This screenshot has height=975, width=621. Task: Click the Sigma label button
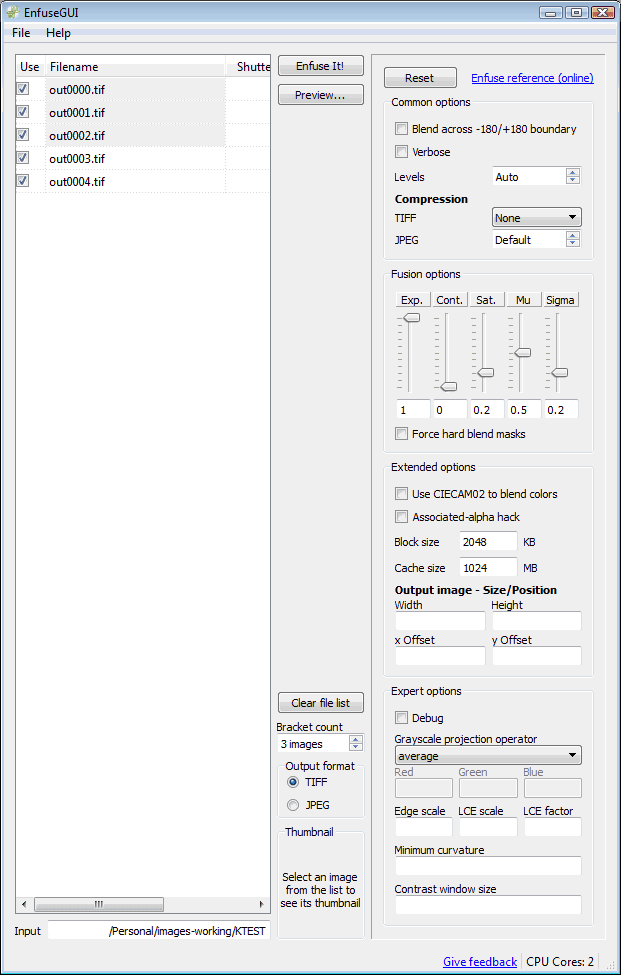(x=560, y=300)
